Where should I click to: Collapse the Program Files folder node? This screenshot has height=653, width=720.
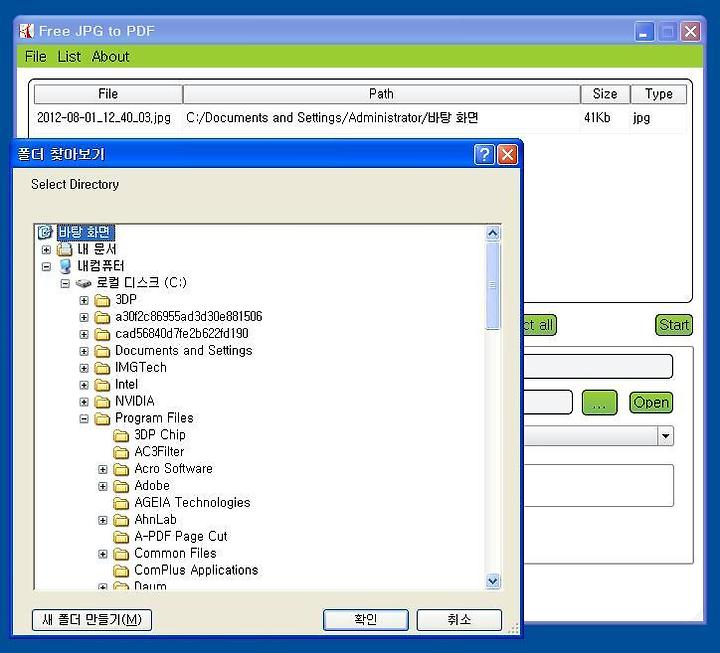(x=84, y=419)
